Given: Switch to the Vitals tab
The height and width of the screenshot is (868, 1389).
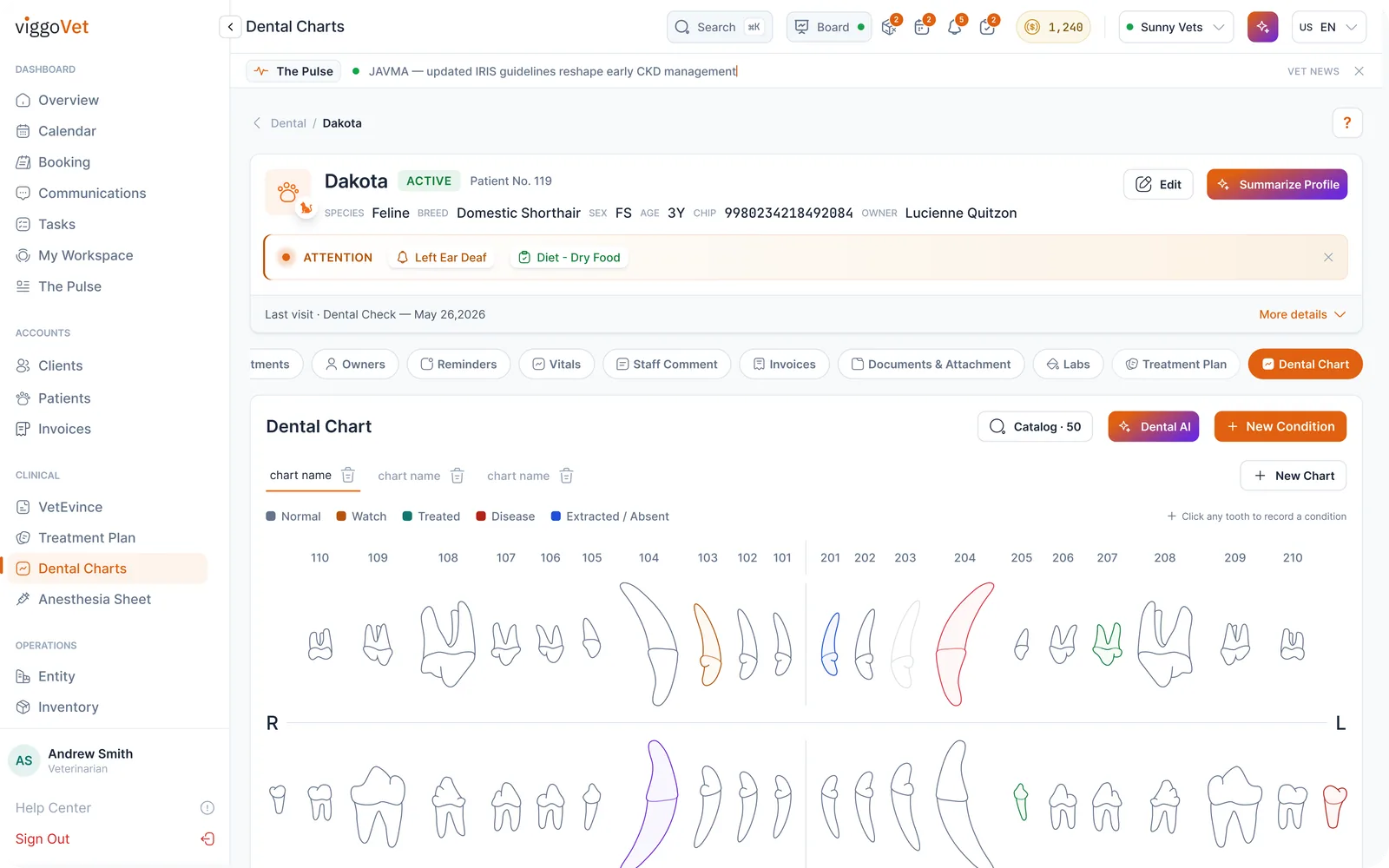Looking at the screenshot, I should coord(556,365).
